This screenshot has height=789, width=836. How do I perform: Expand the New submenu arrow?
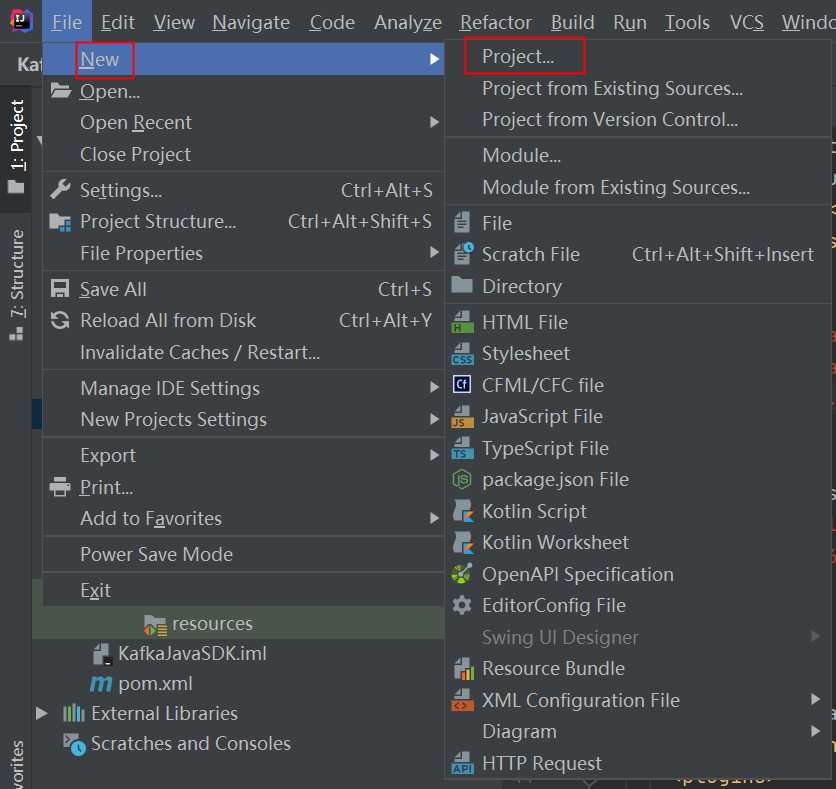pos(435,59)
